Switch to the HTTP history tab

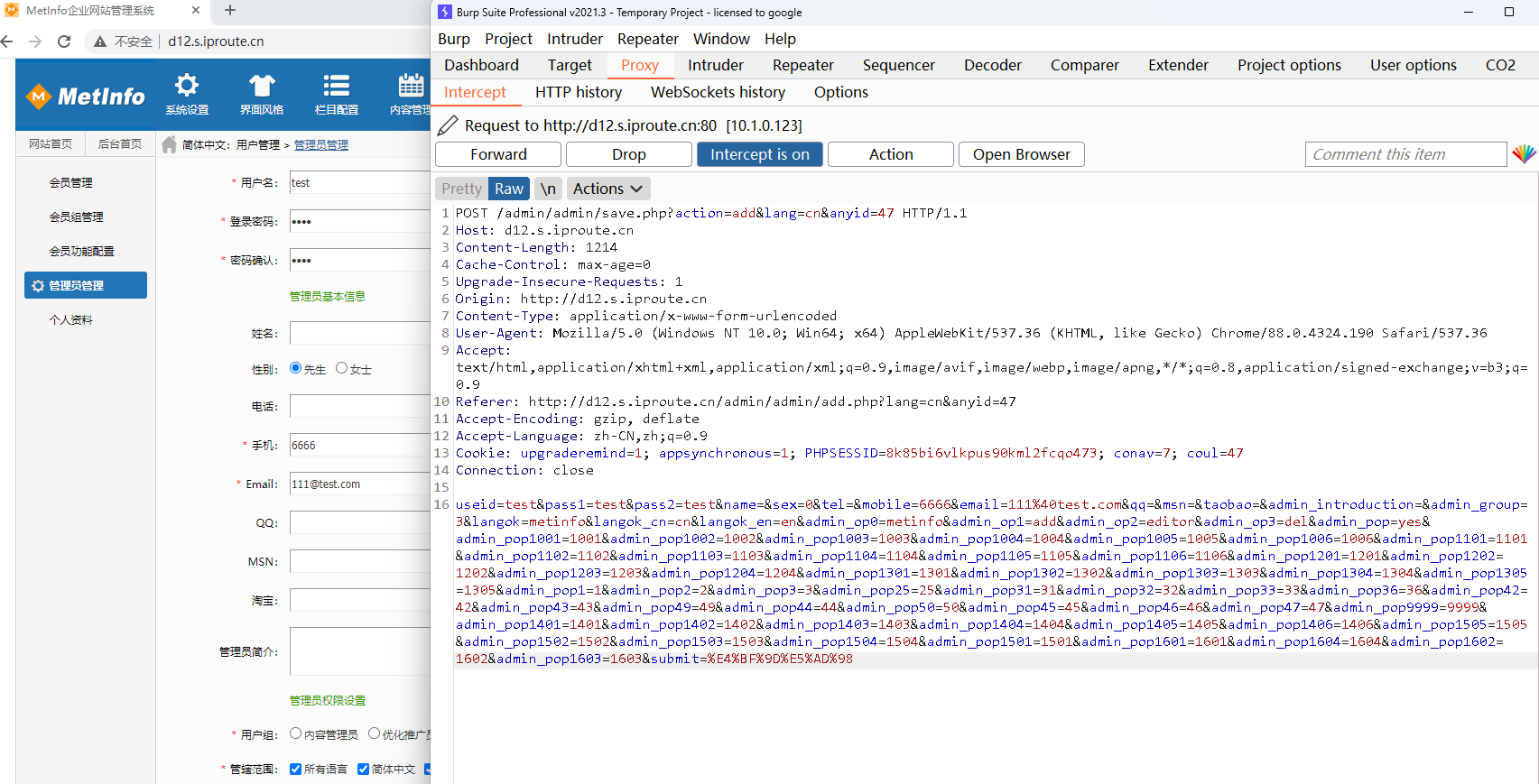(578, 92)
